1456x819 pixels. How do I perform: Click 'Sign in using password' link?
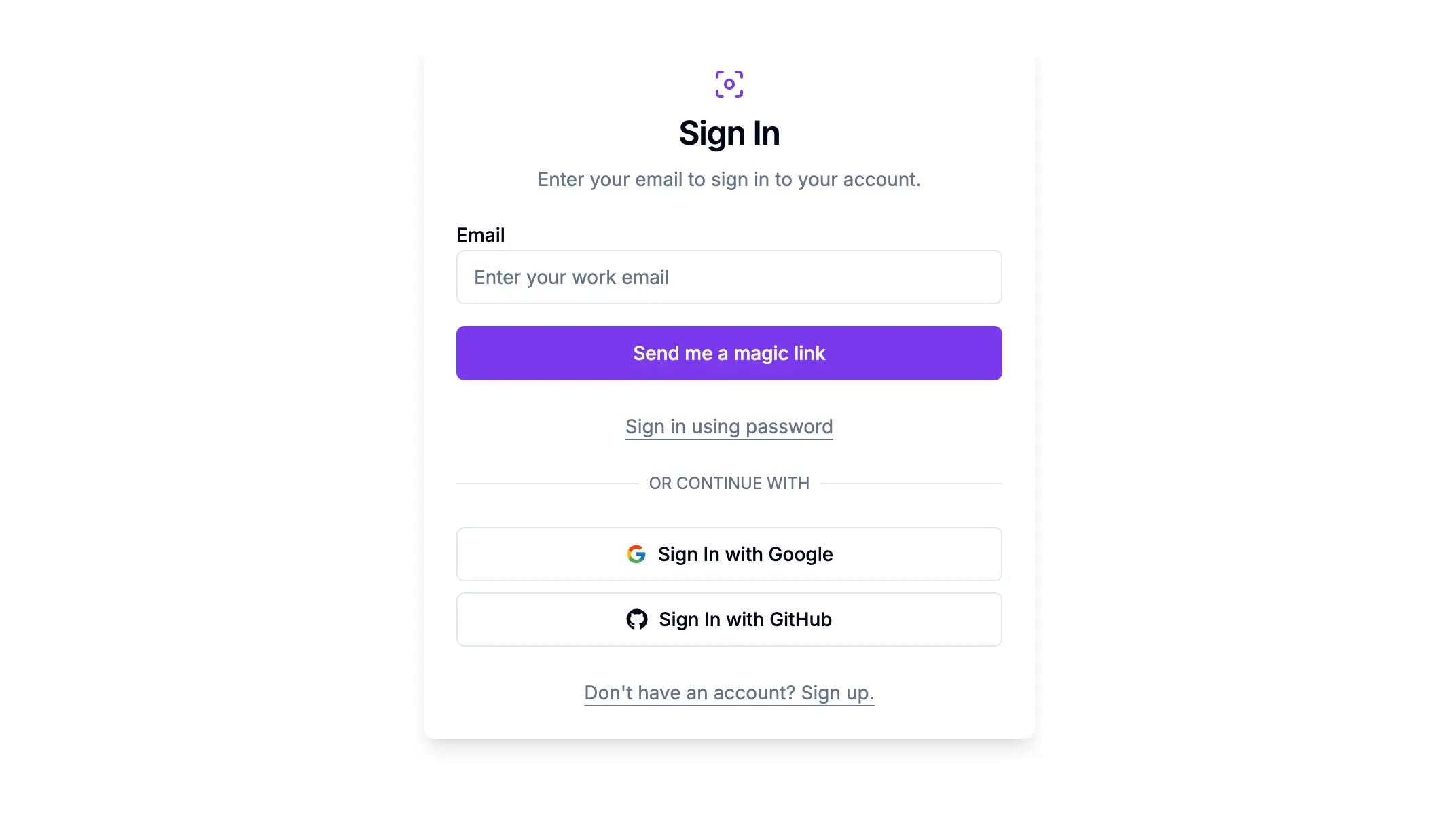point(729,426)
